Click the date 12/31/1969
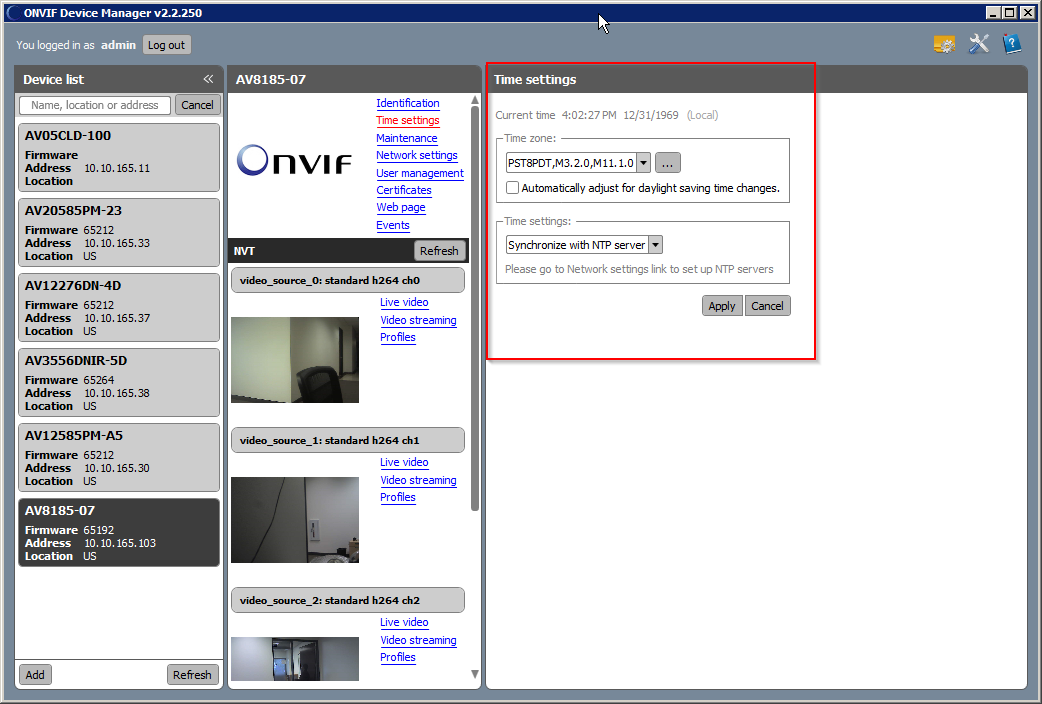Image resolution: width=1042 pixels, height=704 pixels. pyautogui.click(x=651, y=115)
